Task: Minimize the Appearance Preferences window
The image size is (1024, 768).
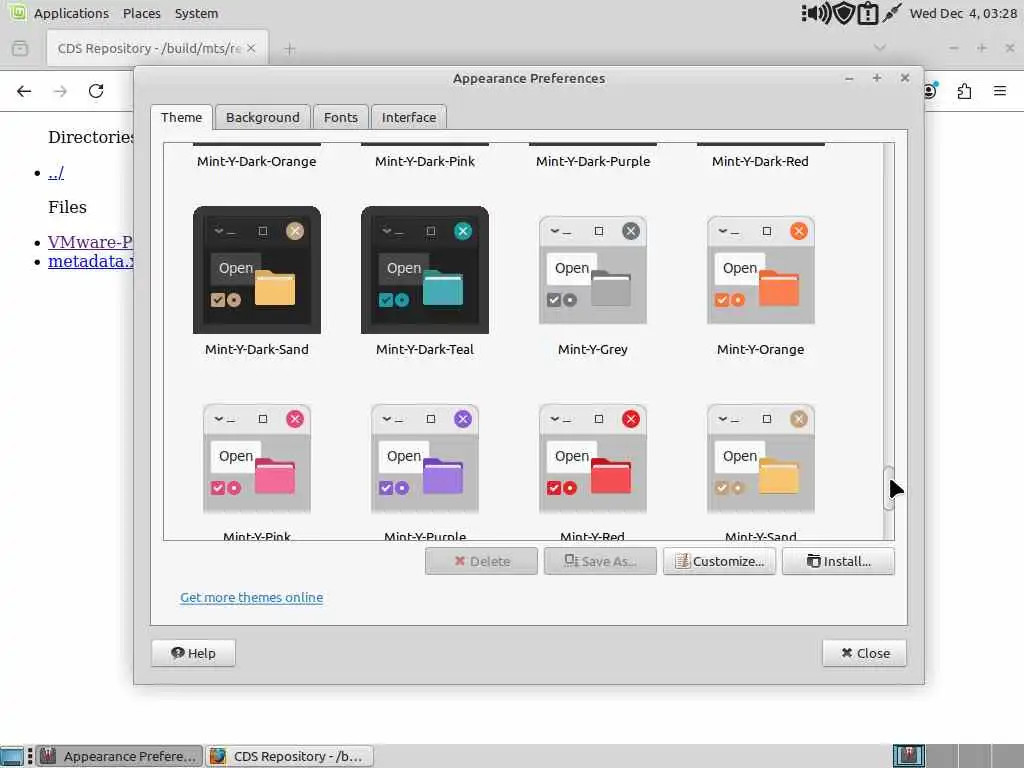Action: [x=849, y=78]
